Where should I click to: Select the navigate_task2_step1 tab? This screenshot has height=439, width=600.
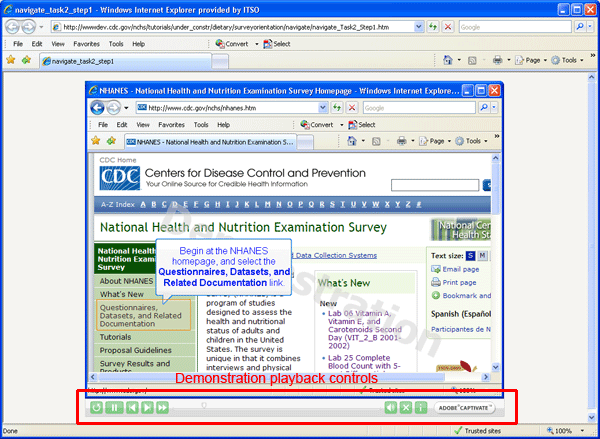125,61
